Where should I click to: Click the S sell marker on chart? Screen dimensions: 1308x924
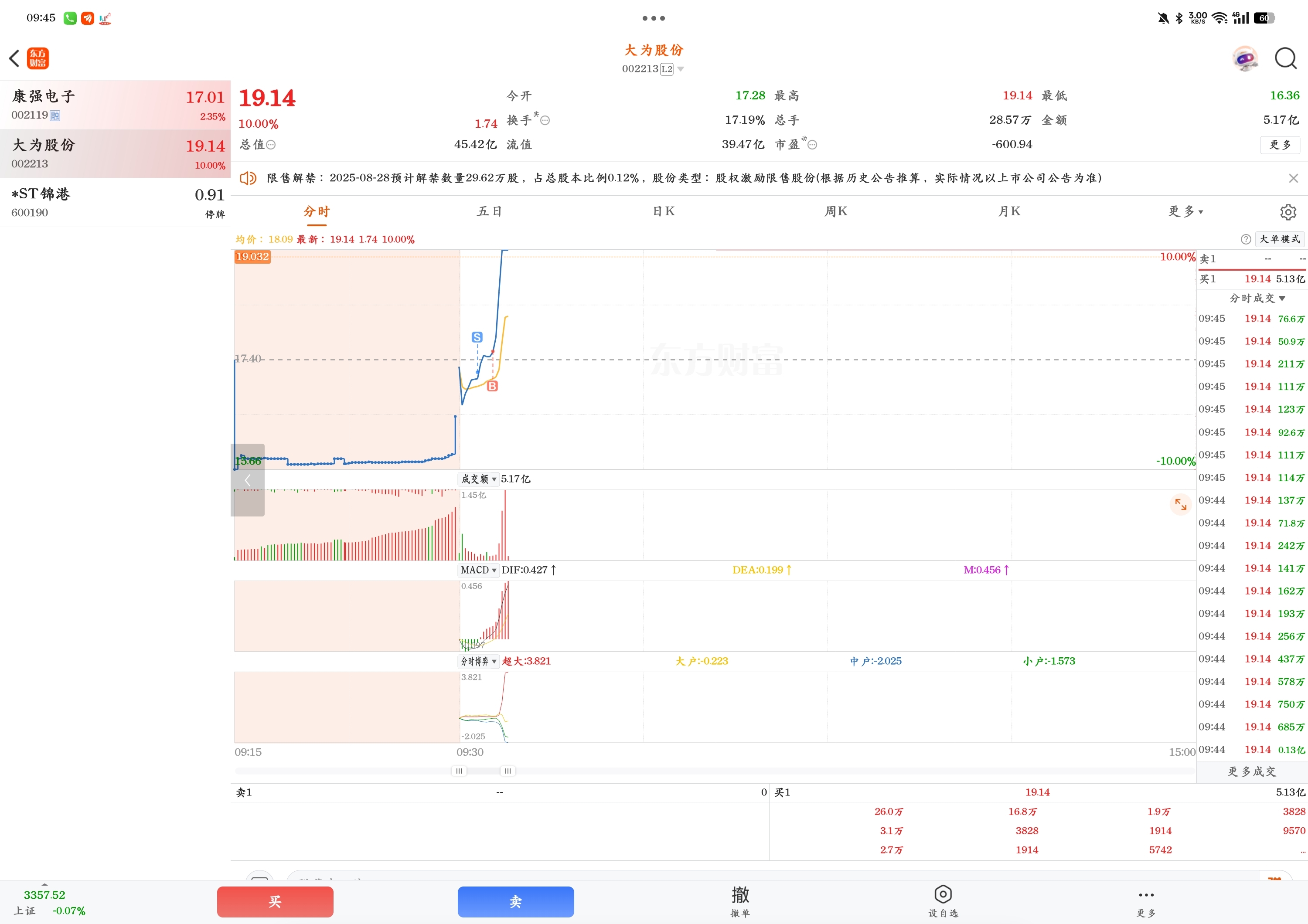point(477,337)
